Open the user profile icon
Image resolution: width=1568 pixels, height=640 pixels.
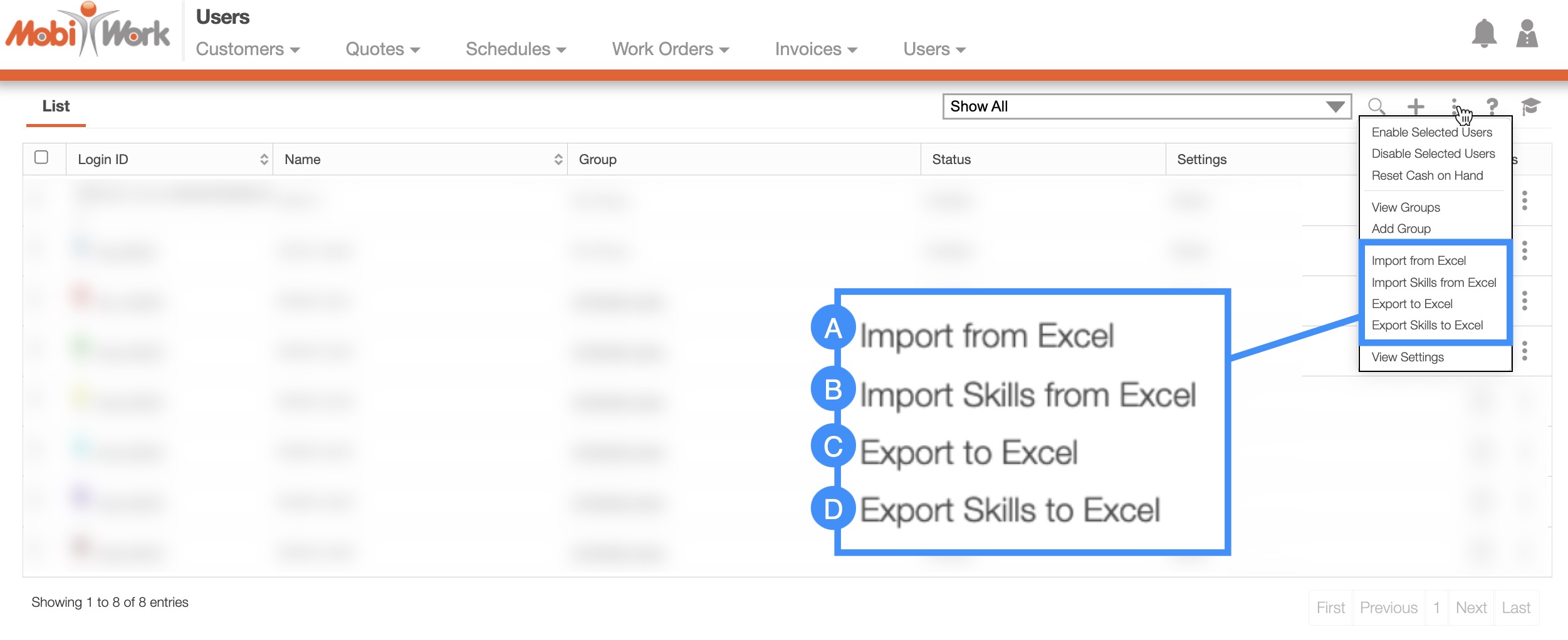[x=1527, y=34]
